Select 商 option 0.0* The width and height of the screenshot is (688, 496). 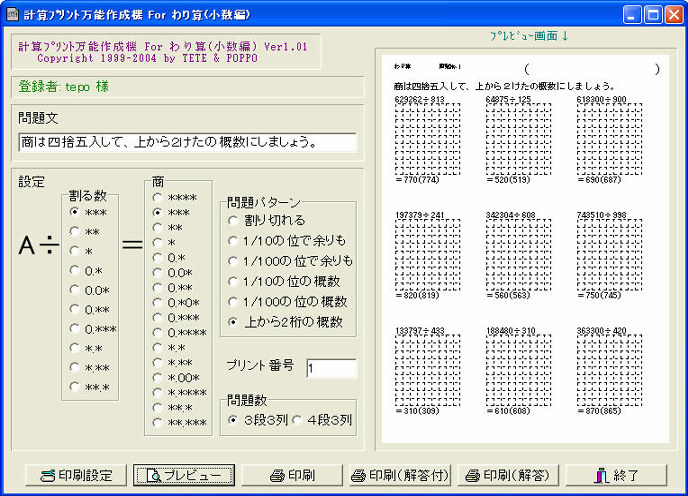click(172, 273)
